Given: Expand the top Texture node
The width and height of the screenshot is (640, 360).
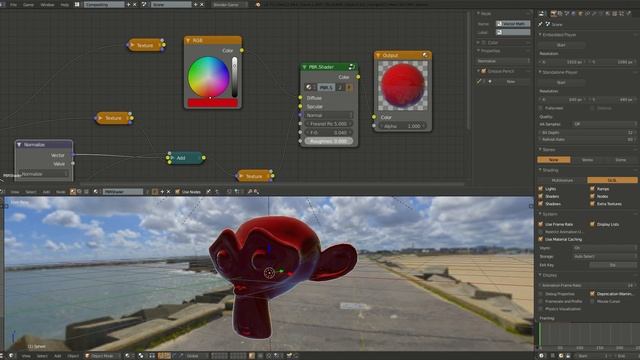Looking at the screenshot, I should (132, 45).
